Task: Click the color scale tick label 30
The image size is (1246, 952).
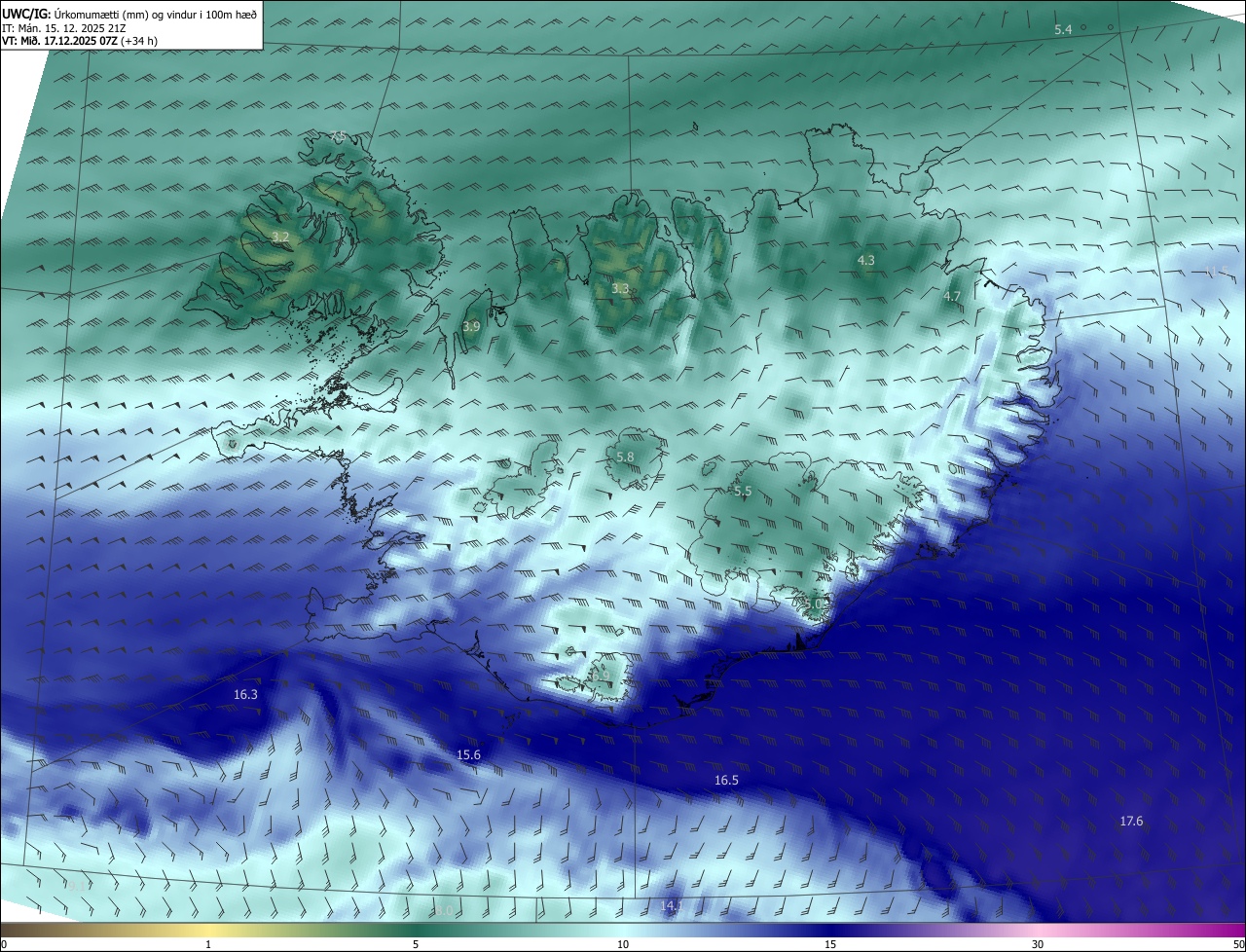Action: pyautogui.click(x=1038, y=944)
